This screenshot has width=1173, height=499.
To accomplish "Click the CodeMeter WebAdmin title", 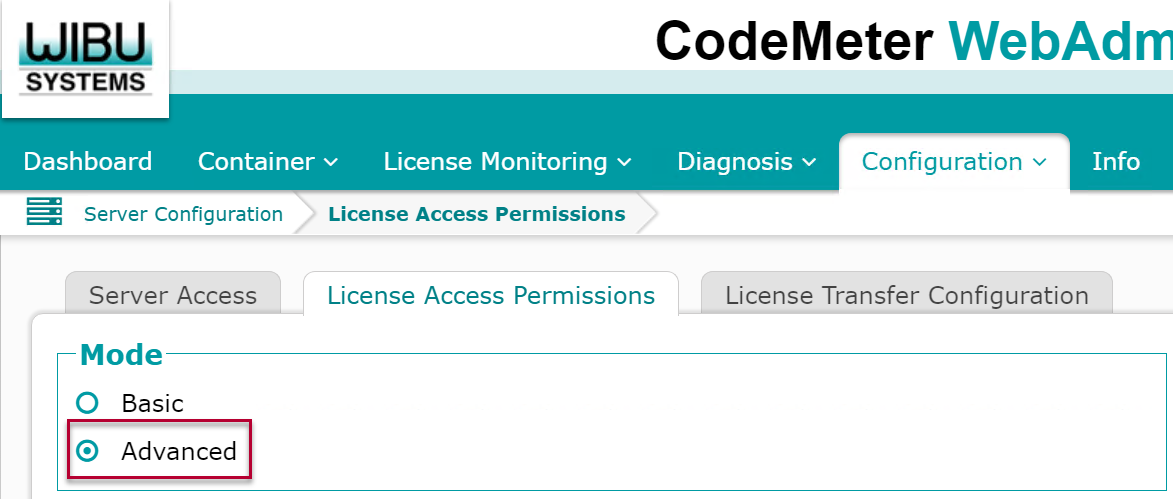I will 914,40.
